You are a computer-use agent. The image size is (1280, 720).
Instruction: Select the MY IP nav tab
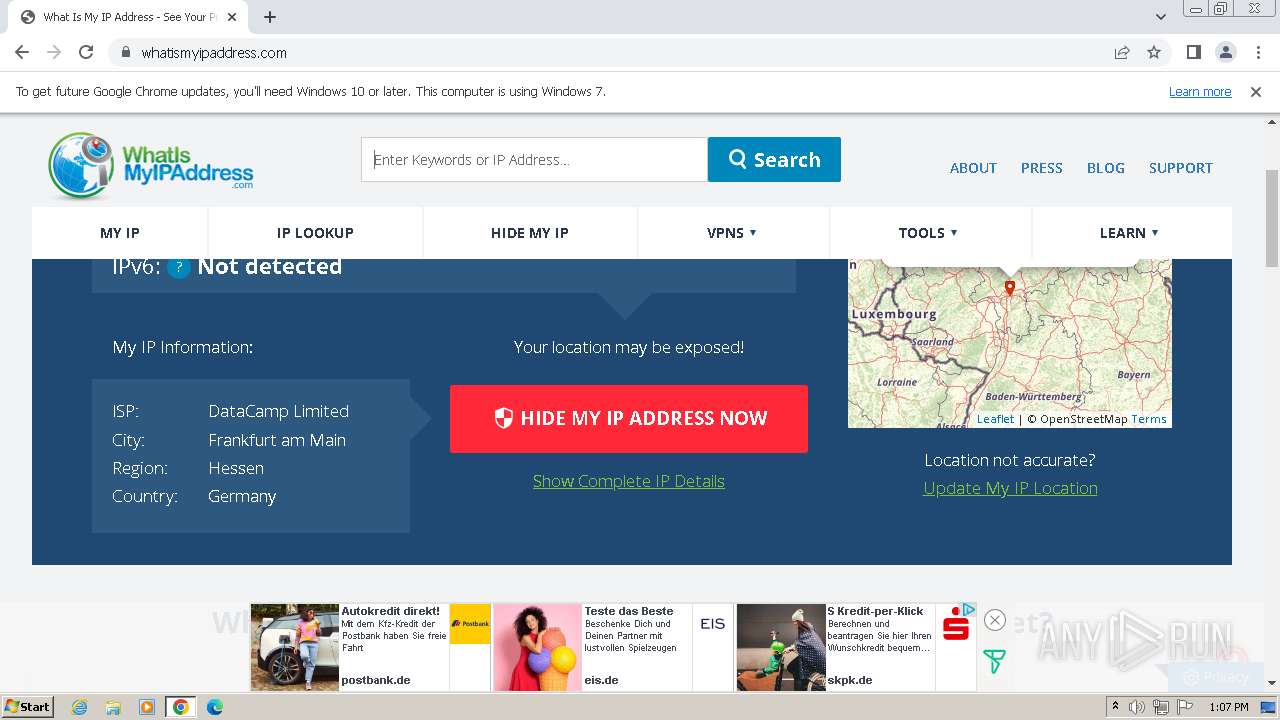[x=120, y=233]
